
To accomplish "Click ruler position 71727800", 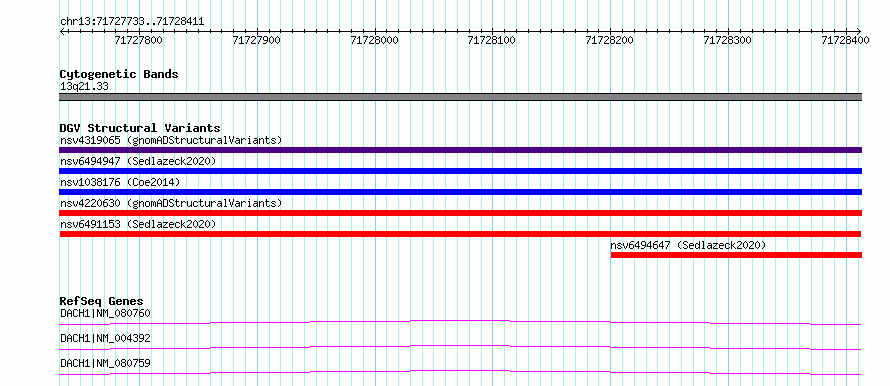I will coord(138,40).
